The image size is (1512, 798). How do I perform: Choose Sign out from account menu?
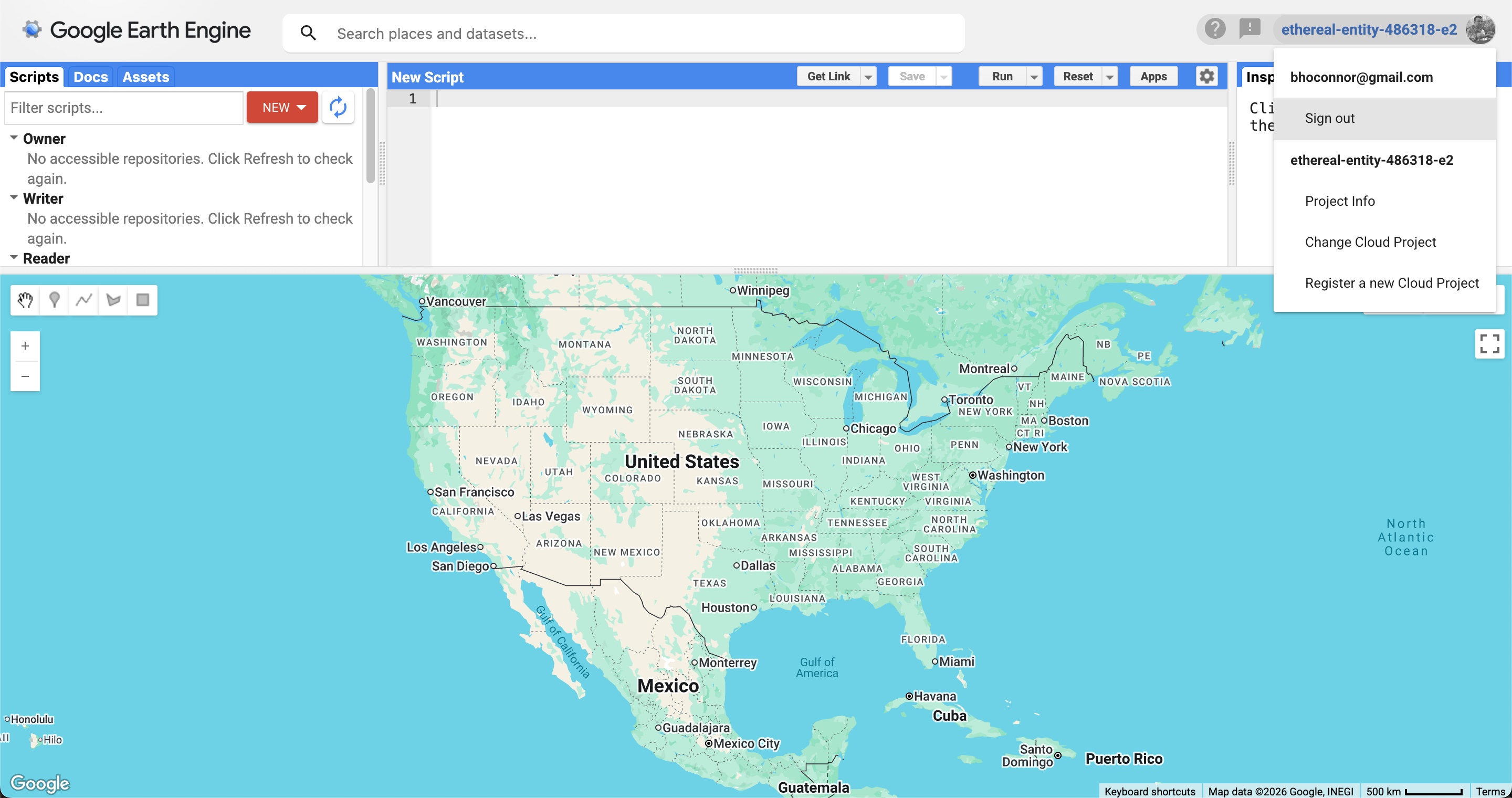tap(1329, 119)
